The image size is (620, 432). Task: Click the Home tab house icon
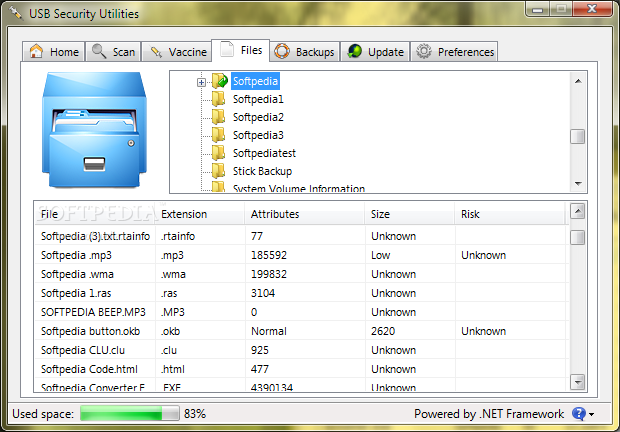pos(36,51)
